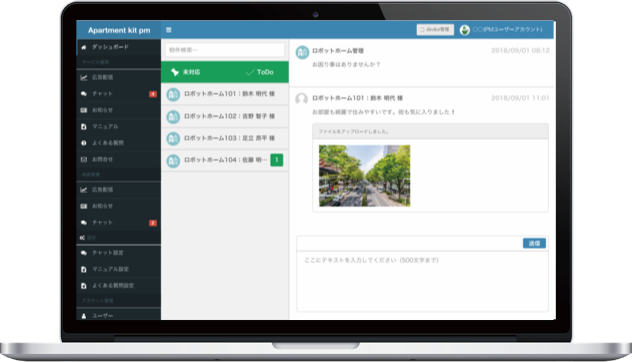Open マニュアル設定 in the sidebar

click(x=118, y=269)
